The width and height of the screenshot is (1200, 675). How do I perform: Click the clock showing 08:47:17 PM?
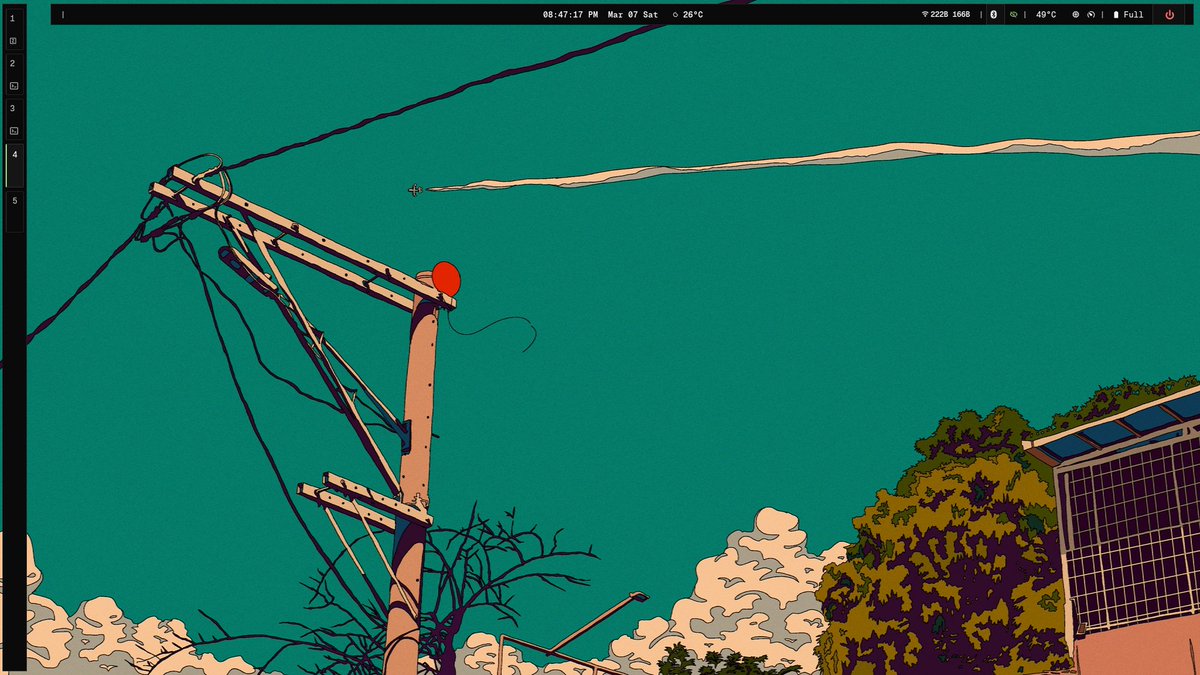(x=571, y=15)
